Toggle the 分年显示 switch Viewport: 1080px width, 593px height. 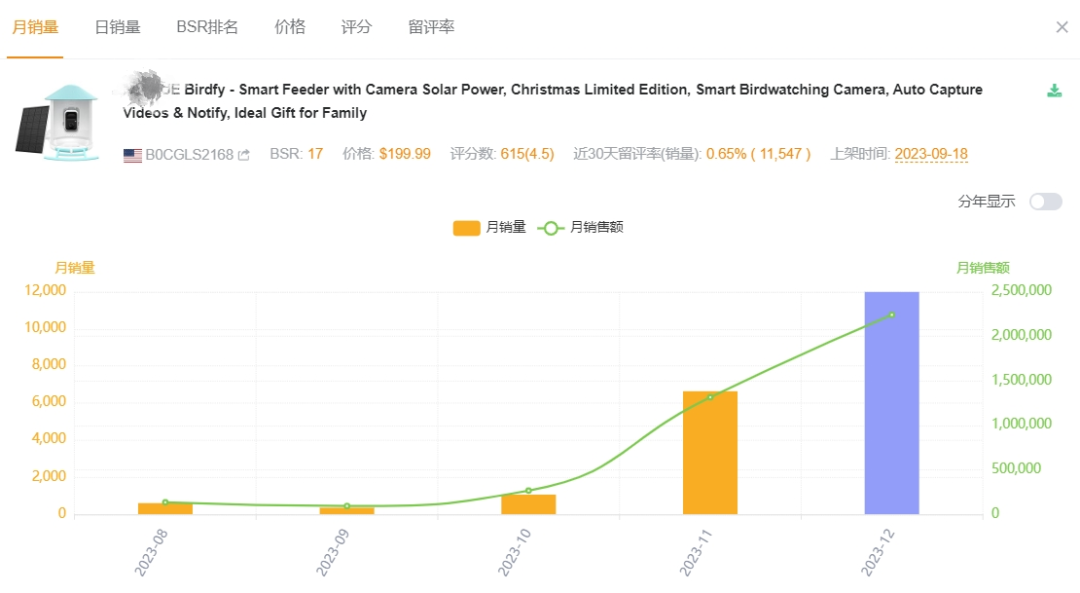1045,201
